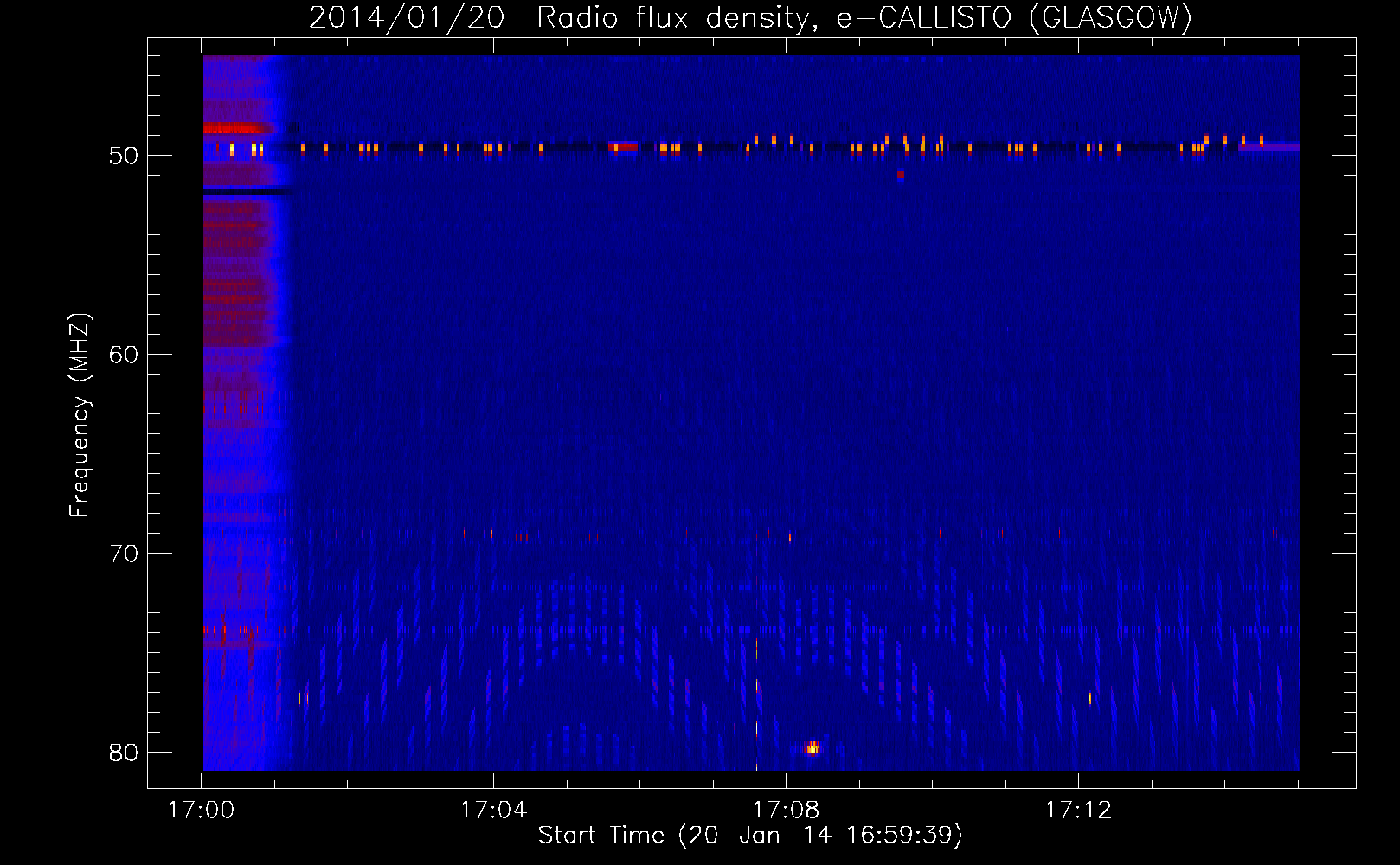Click the 80 frequency tick label
The image size is (1400, 865).
point(124,753)
